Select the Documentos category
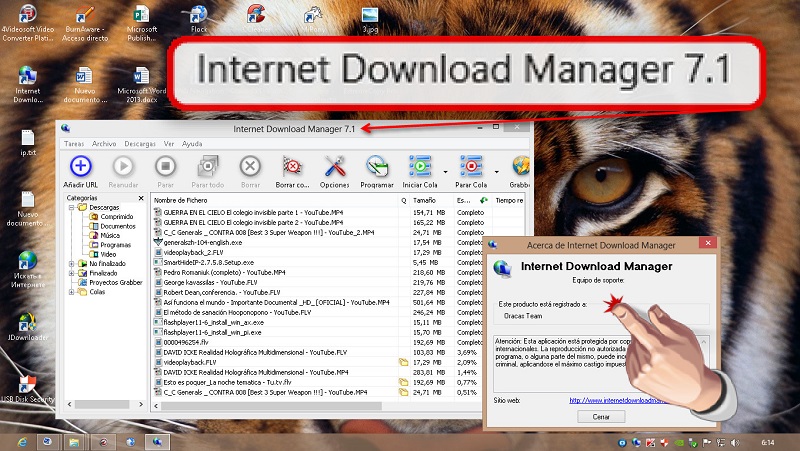 tap(118, 226)
